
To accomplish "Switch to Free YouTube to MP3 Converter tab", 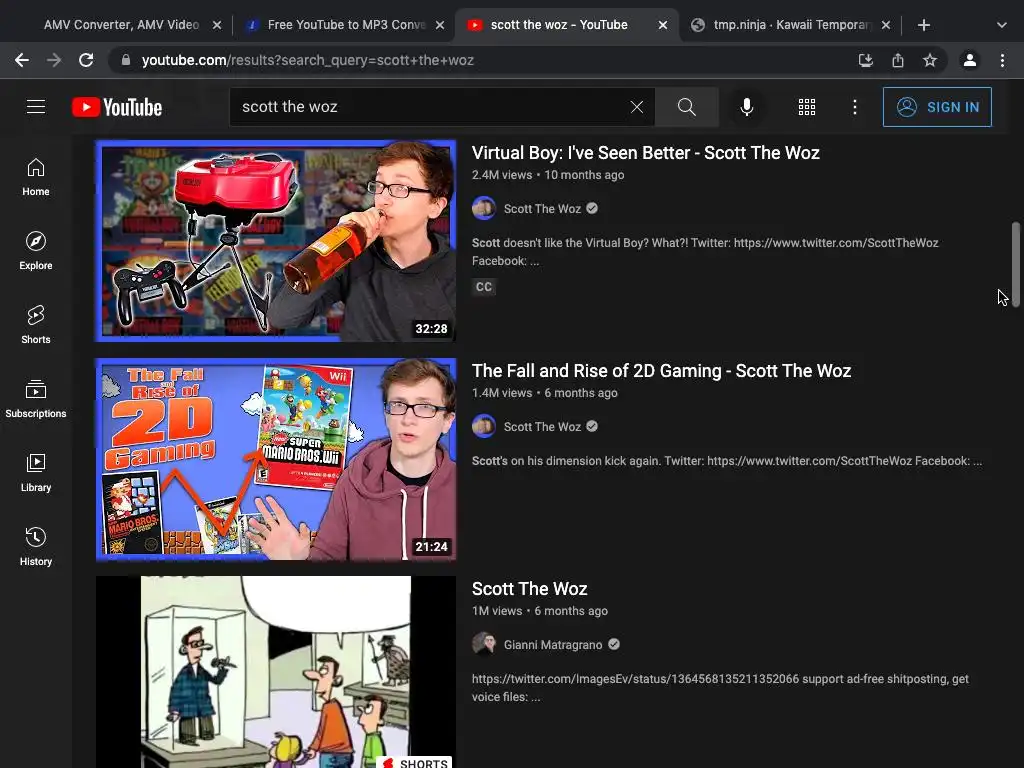I will pyautogui.click(x=346, y=25).
